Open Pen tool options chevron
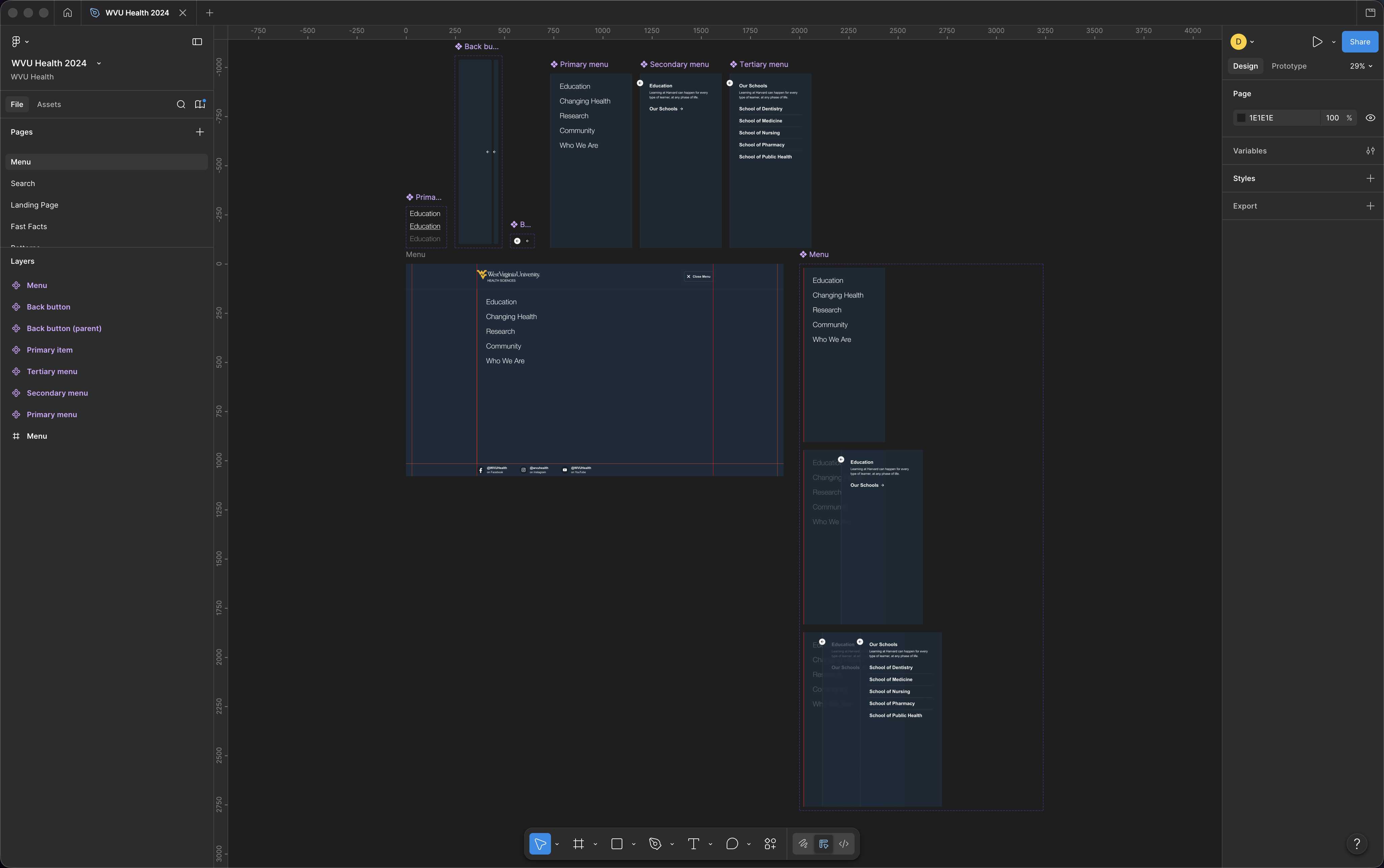 coord(672,844)
